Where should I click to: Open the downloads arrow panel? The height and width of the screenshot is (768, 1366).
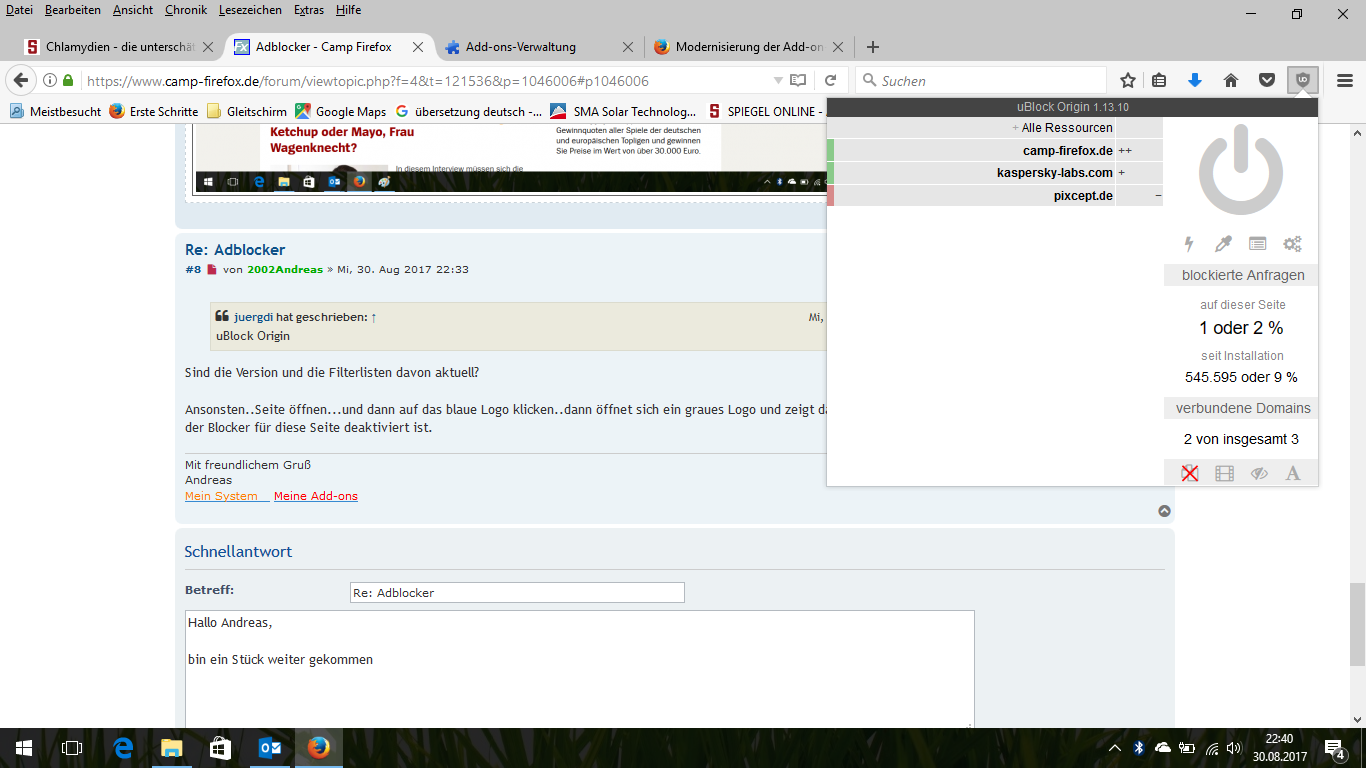click(x=1194, y=80)
